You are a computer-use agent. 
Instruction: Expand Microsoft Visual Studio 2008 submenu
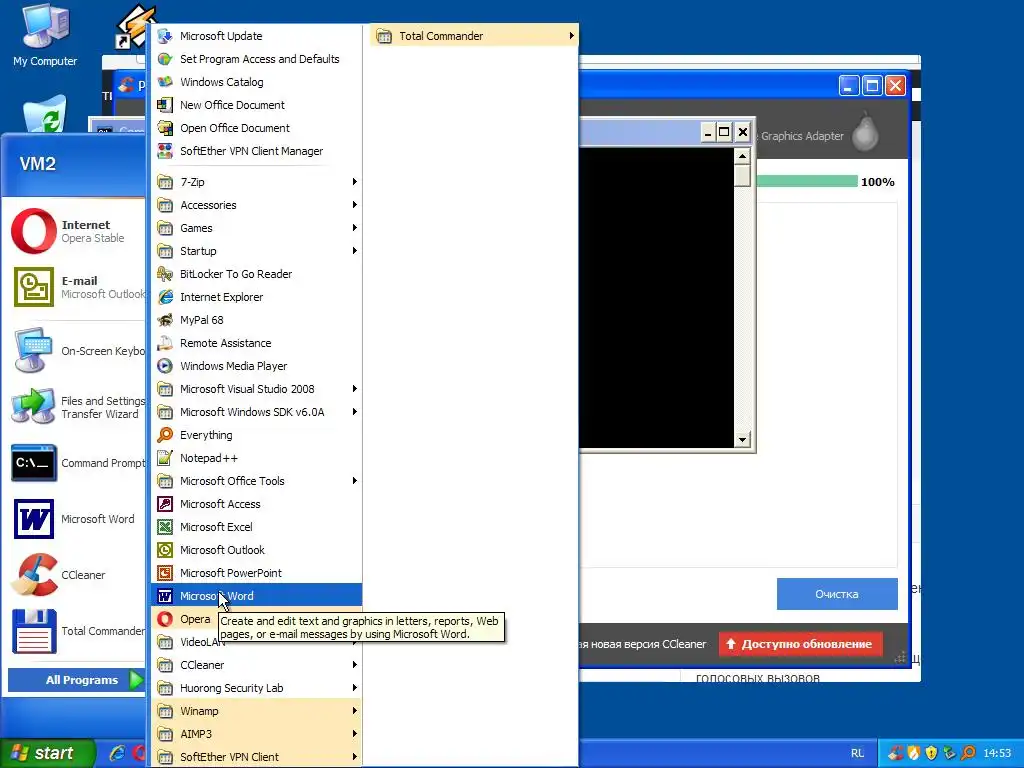tap(256, 389)
